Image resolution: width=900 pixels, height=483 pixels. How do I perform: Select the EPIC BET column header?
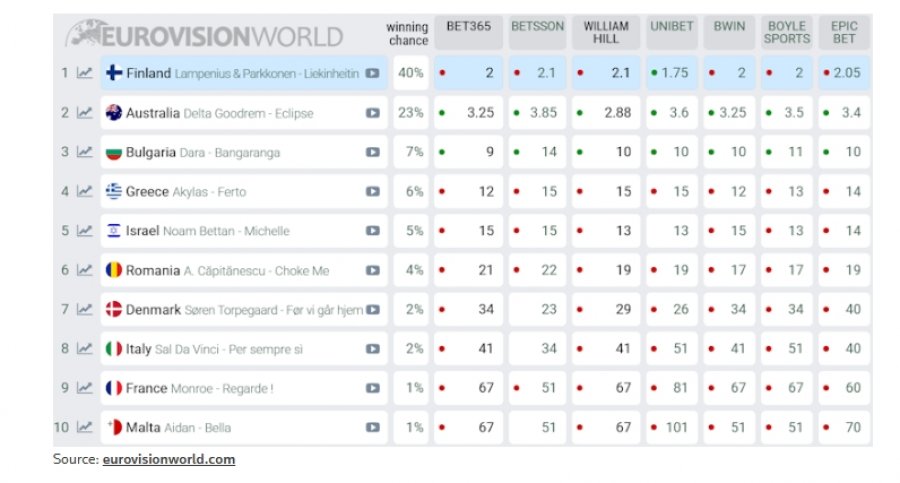[x=844, y=32]
